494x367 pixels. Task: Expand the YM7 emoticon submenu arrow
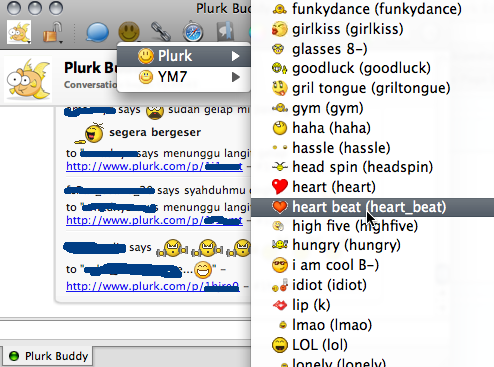[235, 77]
